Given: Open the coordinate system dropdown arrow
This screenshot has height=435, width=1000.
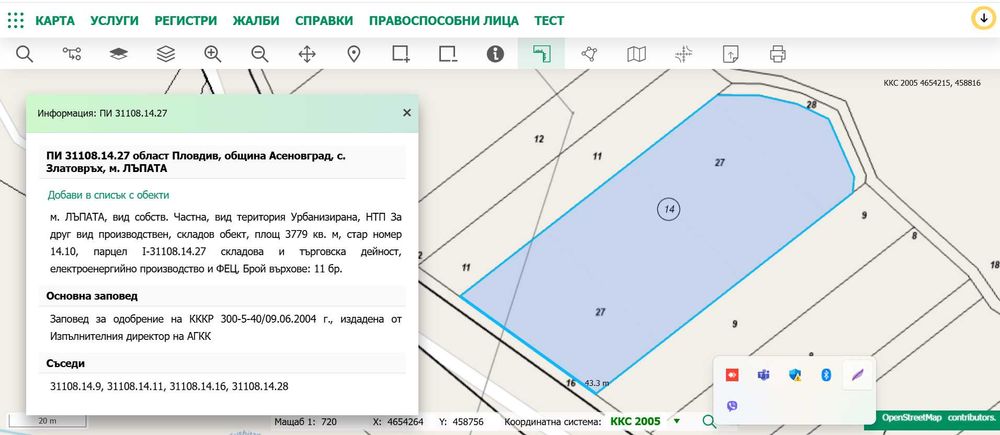Looking at the screenshot, I should [677, 421].
